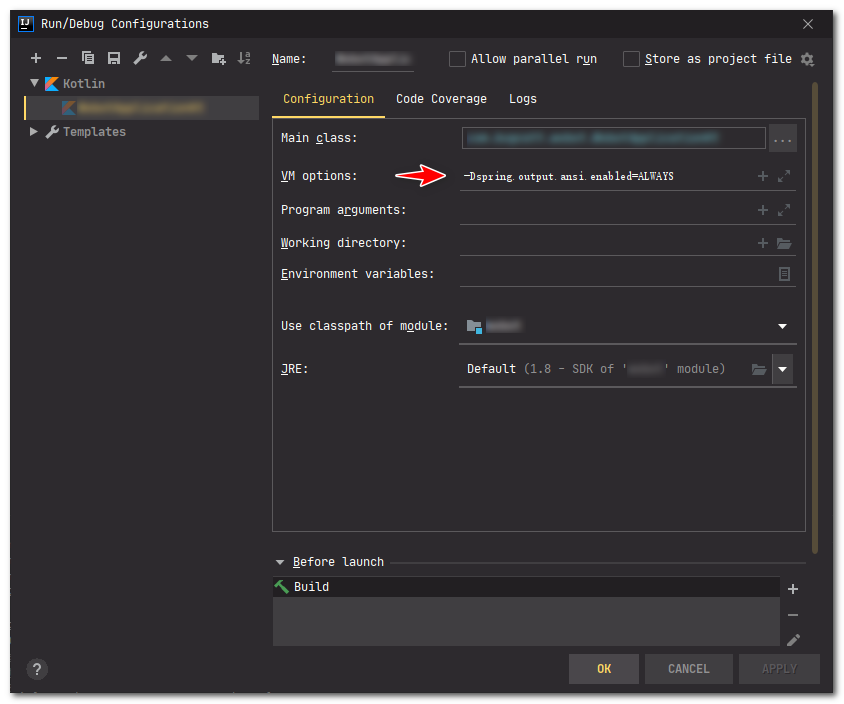The image size is (844, 704).
Task: Click the Save Configuration disk icon
Action: tap(114, 59)
